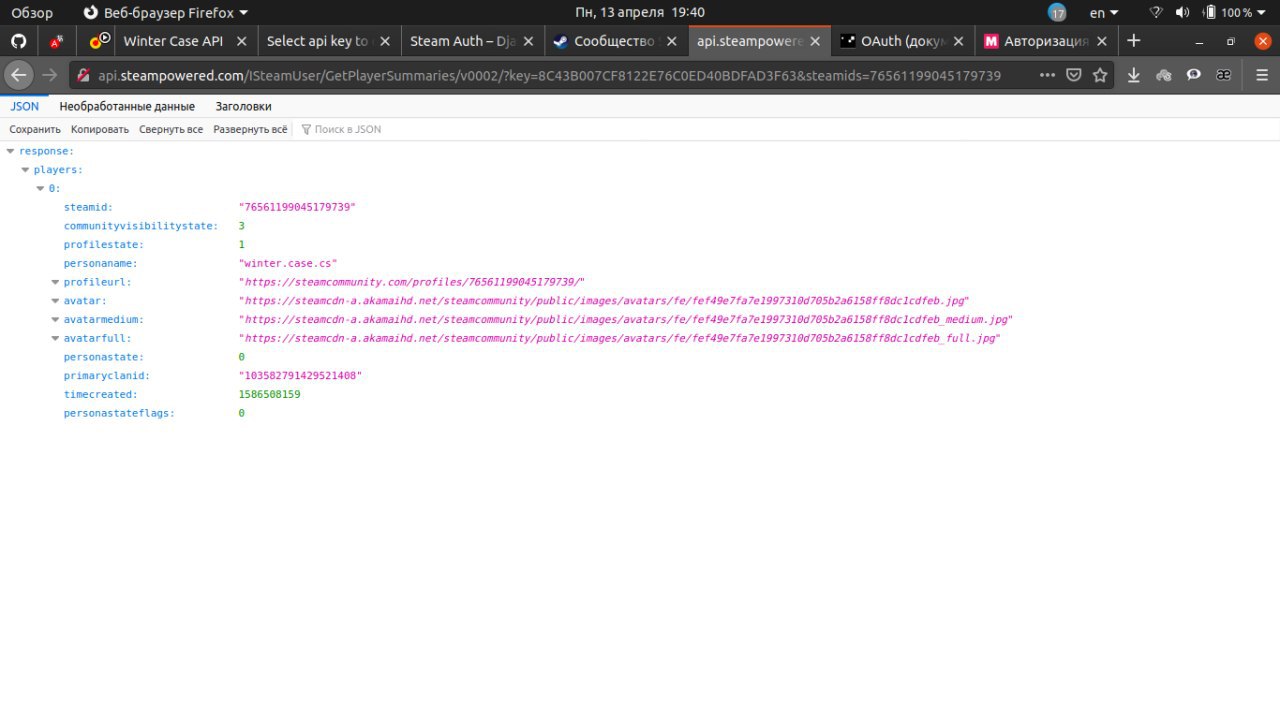Click the Поиск в JSON filter field
This screenshot has height=719, width=1280.
click(x=347, y=129)
